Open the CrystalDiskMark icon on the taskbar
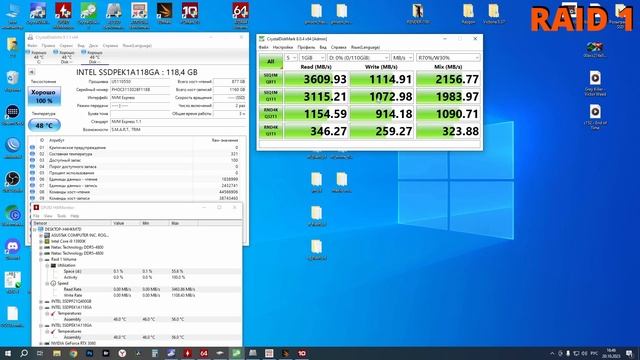This screenshot has height=360, width=640. [236, 353]
